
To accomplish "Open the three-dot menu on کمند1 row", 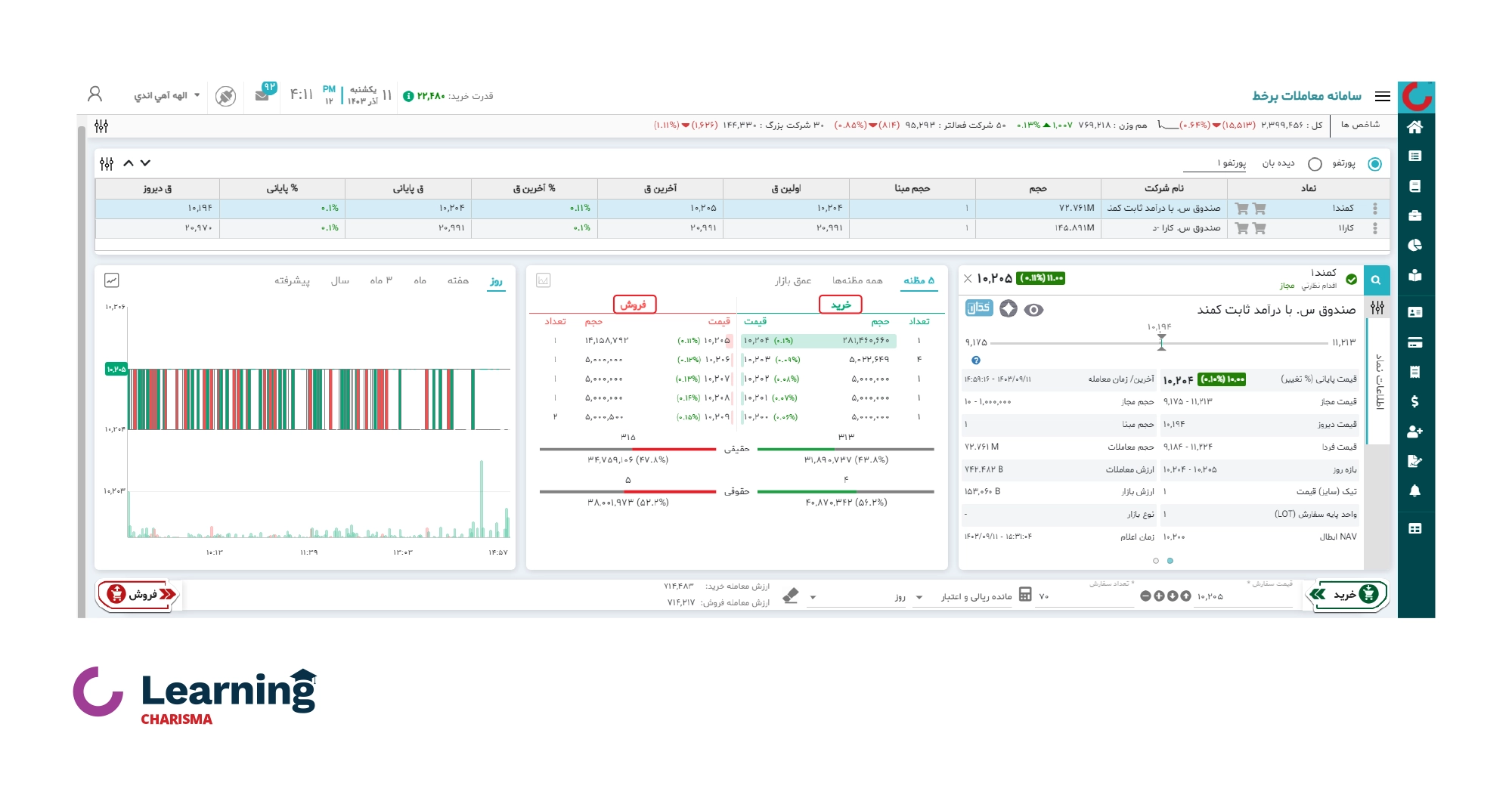I will 1375,209.
